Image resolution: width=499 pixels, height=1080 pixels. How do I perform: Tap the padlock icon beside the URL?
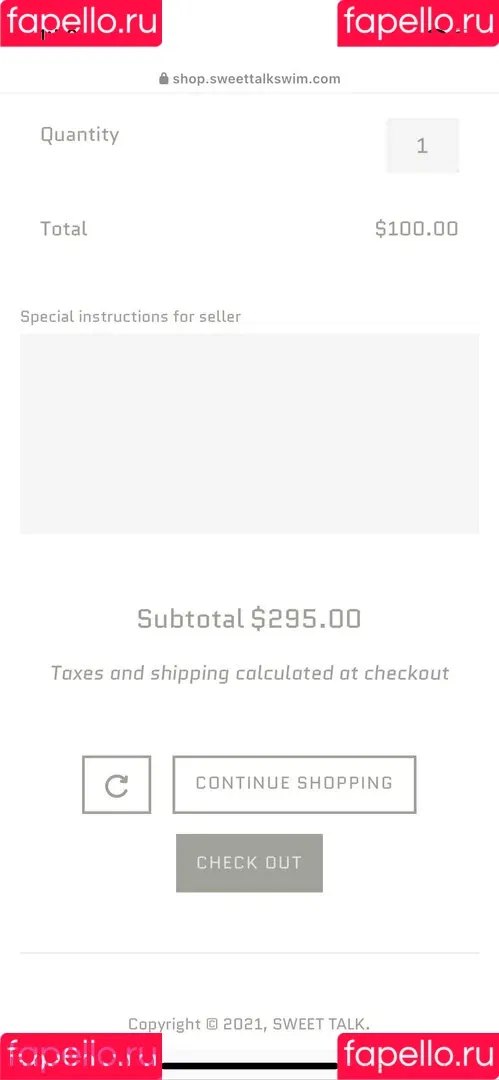pyautogui.click(x=163, y=79)
